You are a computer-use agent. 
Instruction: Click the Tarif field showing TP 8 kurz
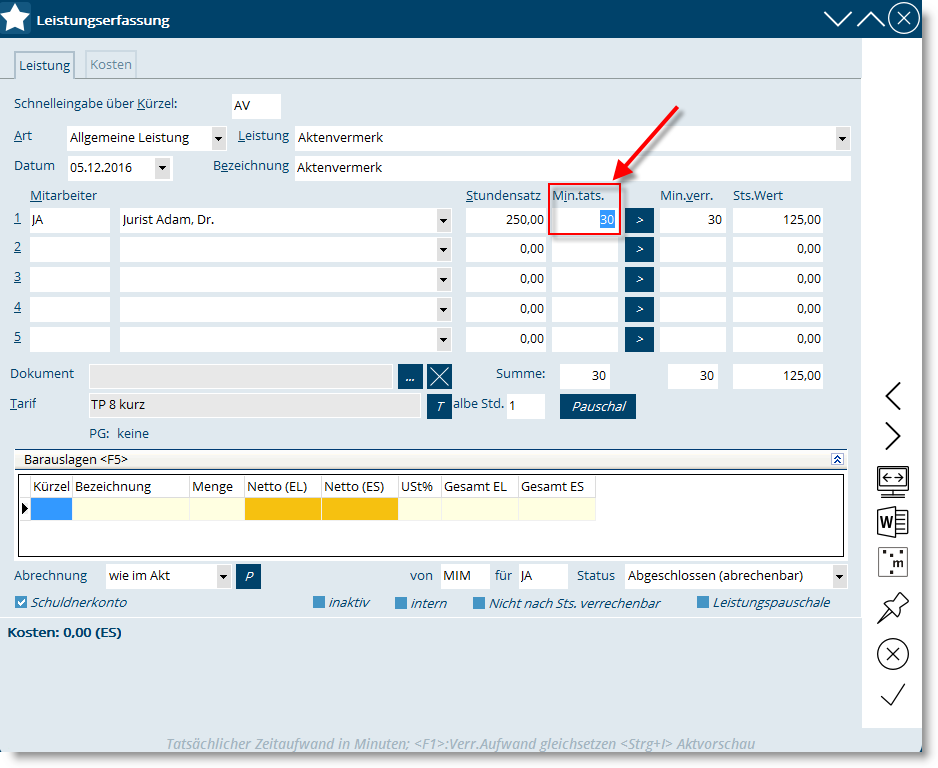[x=255, y=406]
